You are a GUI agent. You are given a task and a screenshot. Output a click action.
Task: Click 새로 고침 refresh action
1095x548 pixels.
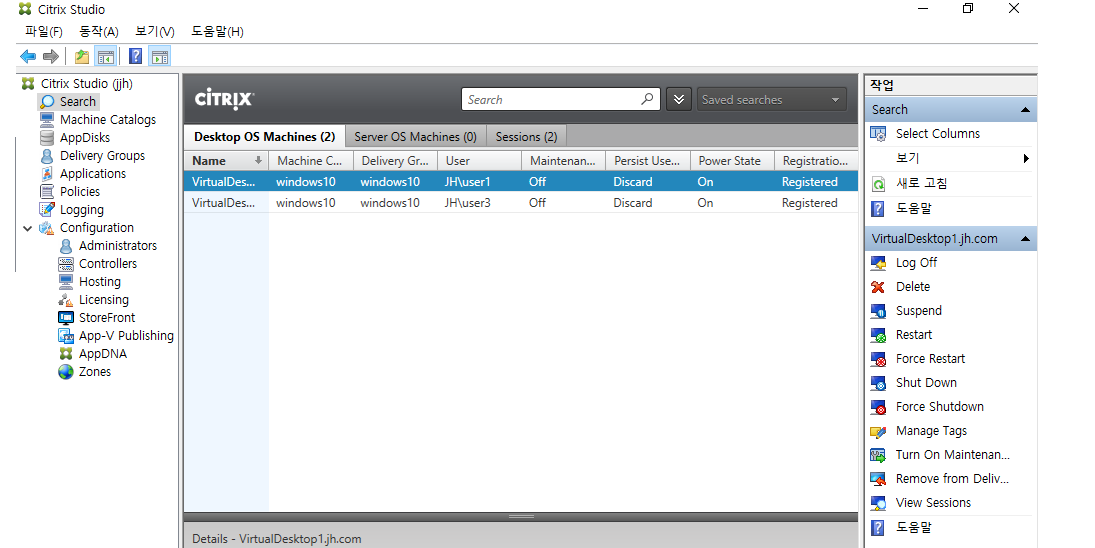pos(922,184)
